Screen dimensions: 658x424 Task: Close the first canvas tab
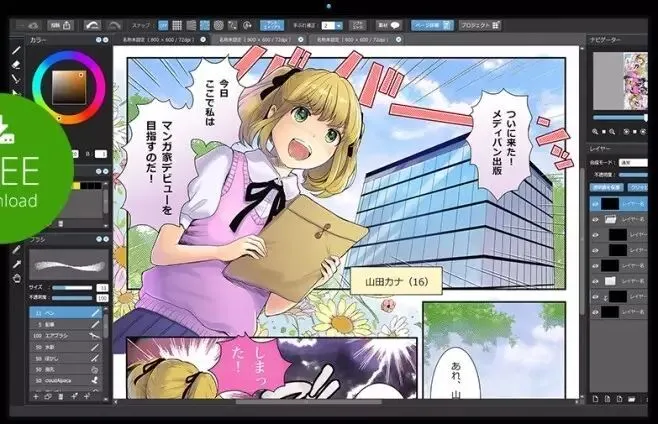point(204,39)
